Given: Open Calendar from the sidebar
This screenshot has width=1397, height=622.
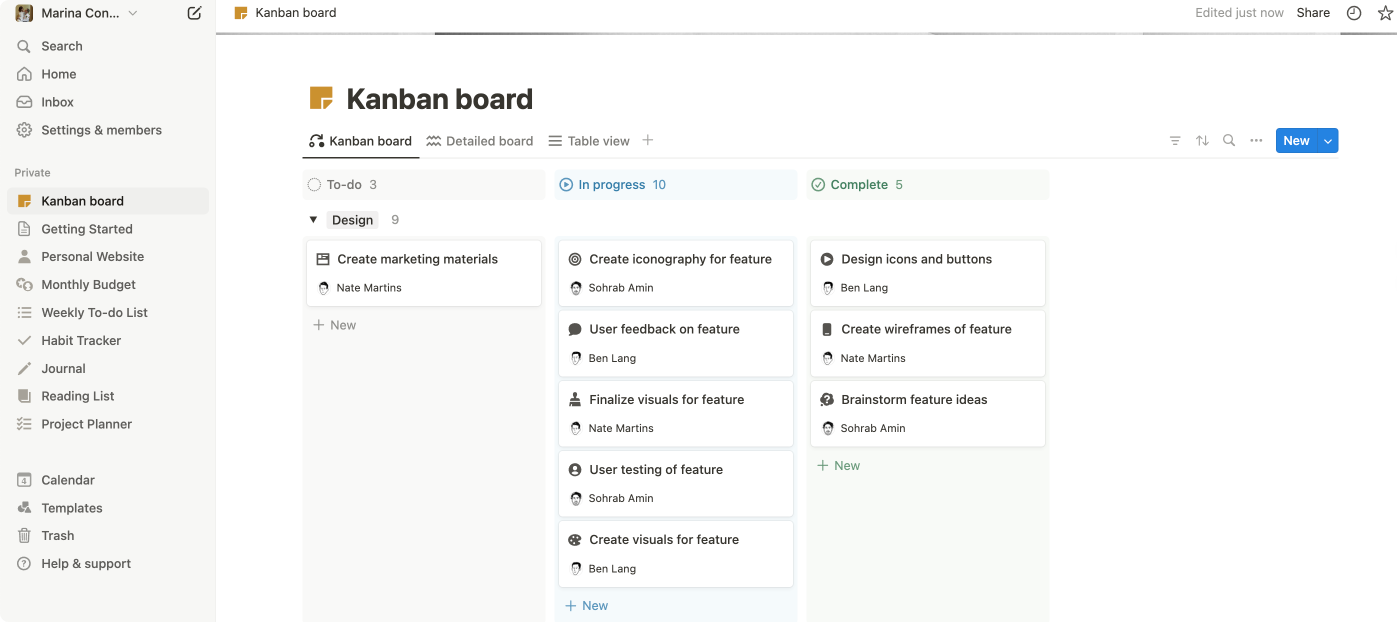Looking at the screenshot, I should click(x=108, y=480).
